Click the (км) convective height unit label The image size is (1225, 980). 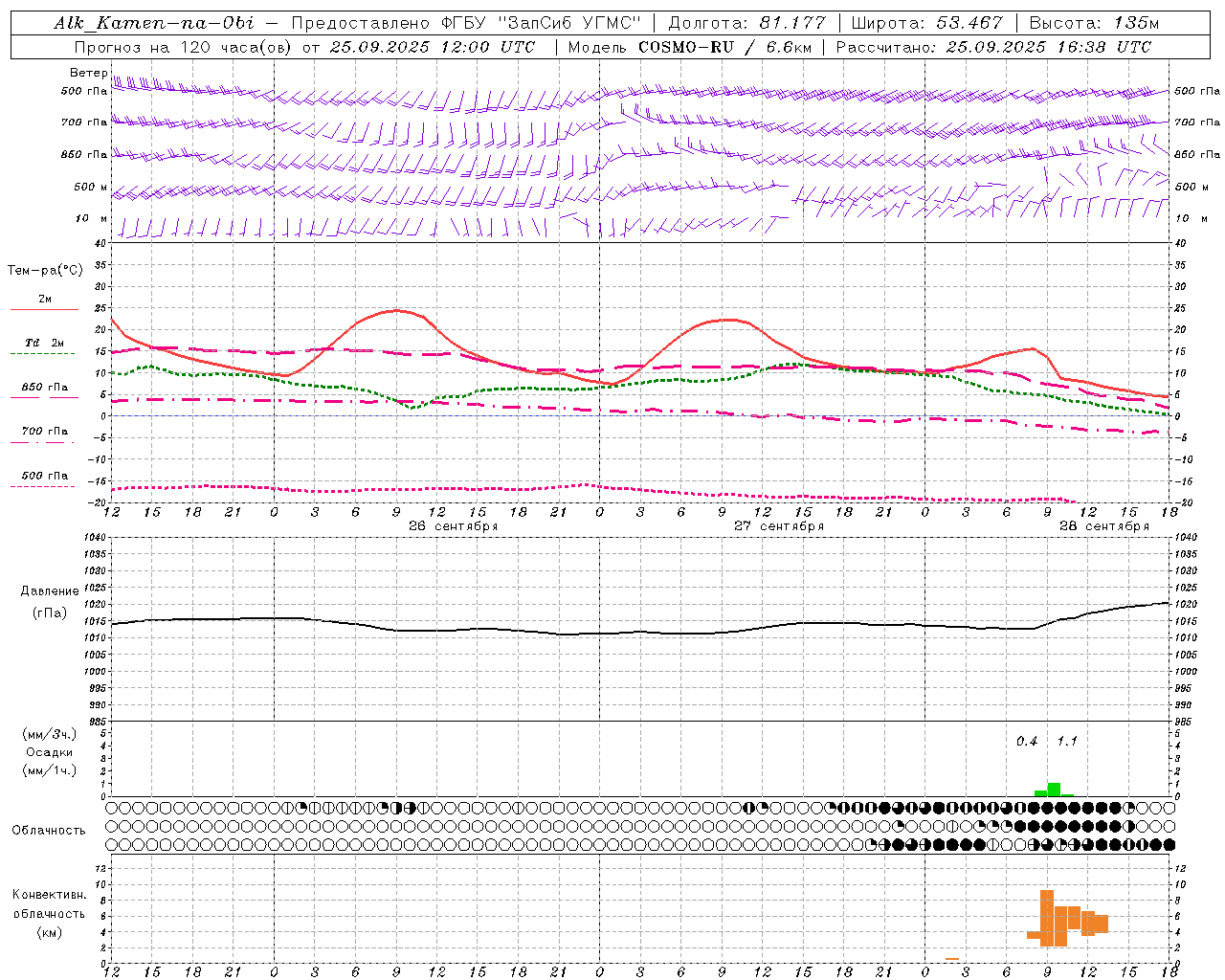pos(50,932)
